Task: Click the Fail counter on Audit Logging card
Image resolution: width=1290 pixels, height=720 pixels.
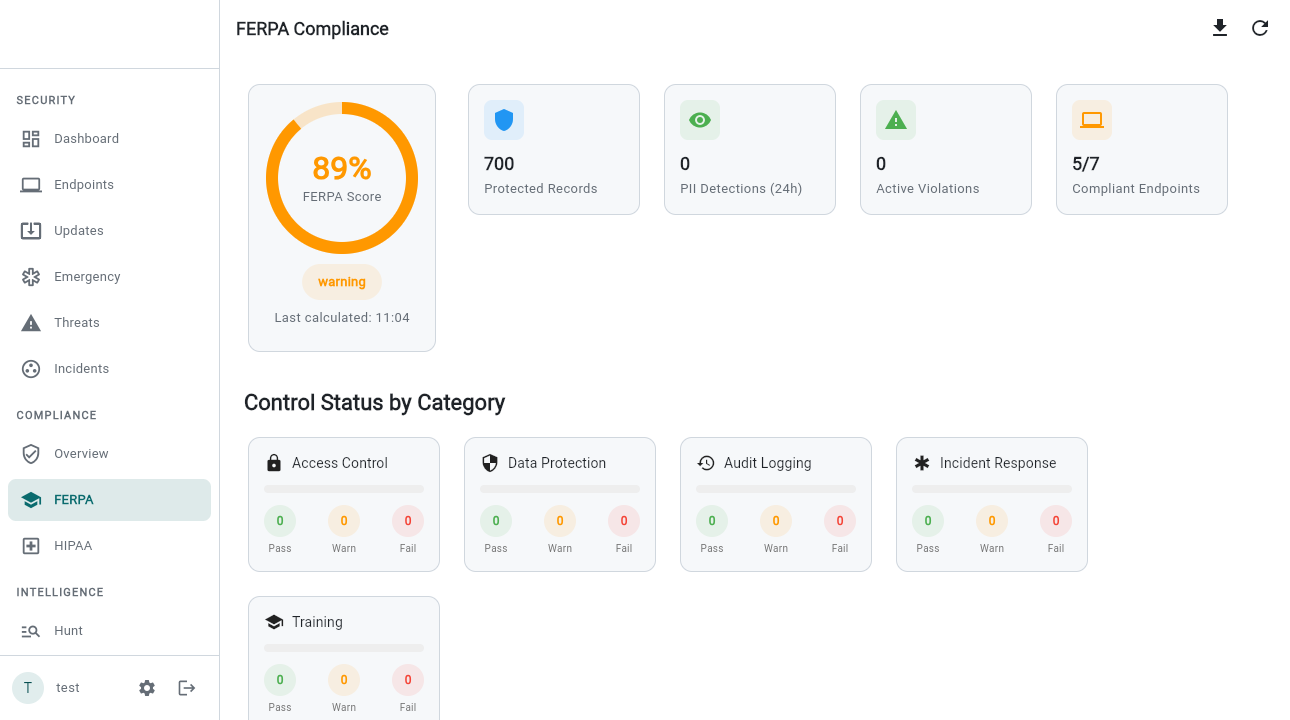Action: pyautogui.click(x=839, y=520)
